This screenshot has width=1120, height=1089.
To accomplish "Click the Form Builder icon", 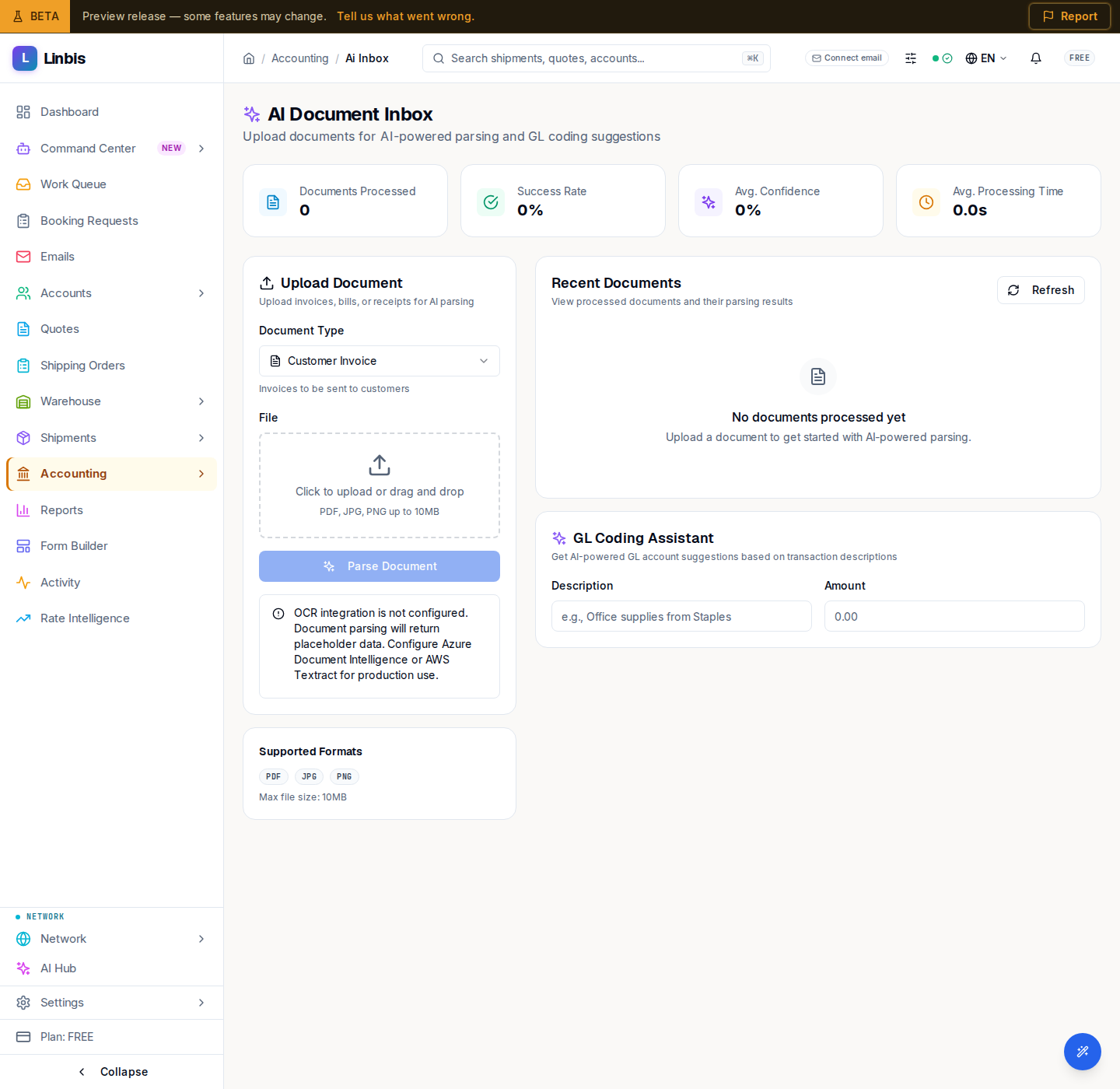I will (x=23, y=546).
